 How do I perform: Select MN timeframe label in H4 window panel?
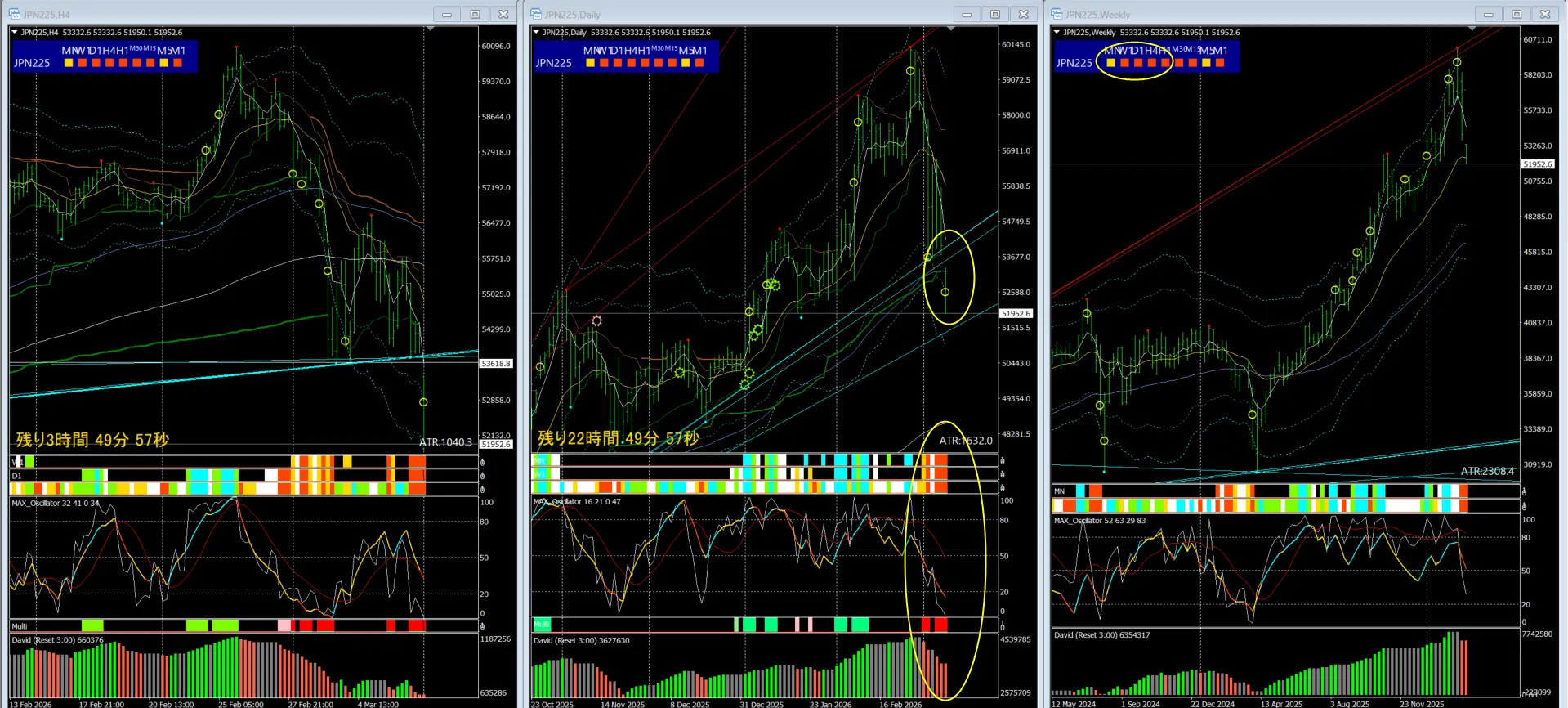[69, 50]
